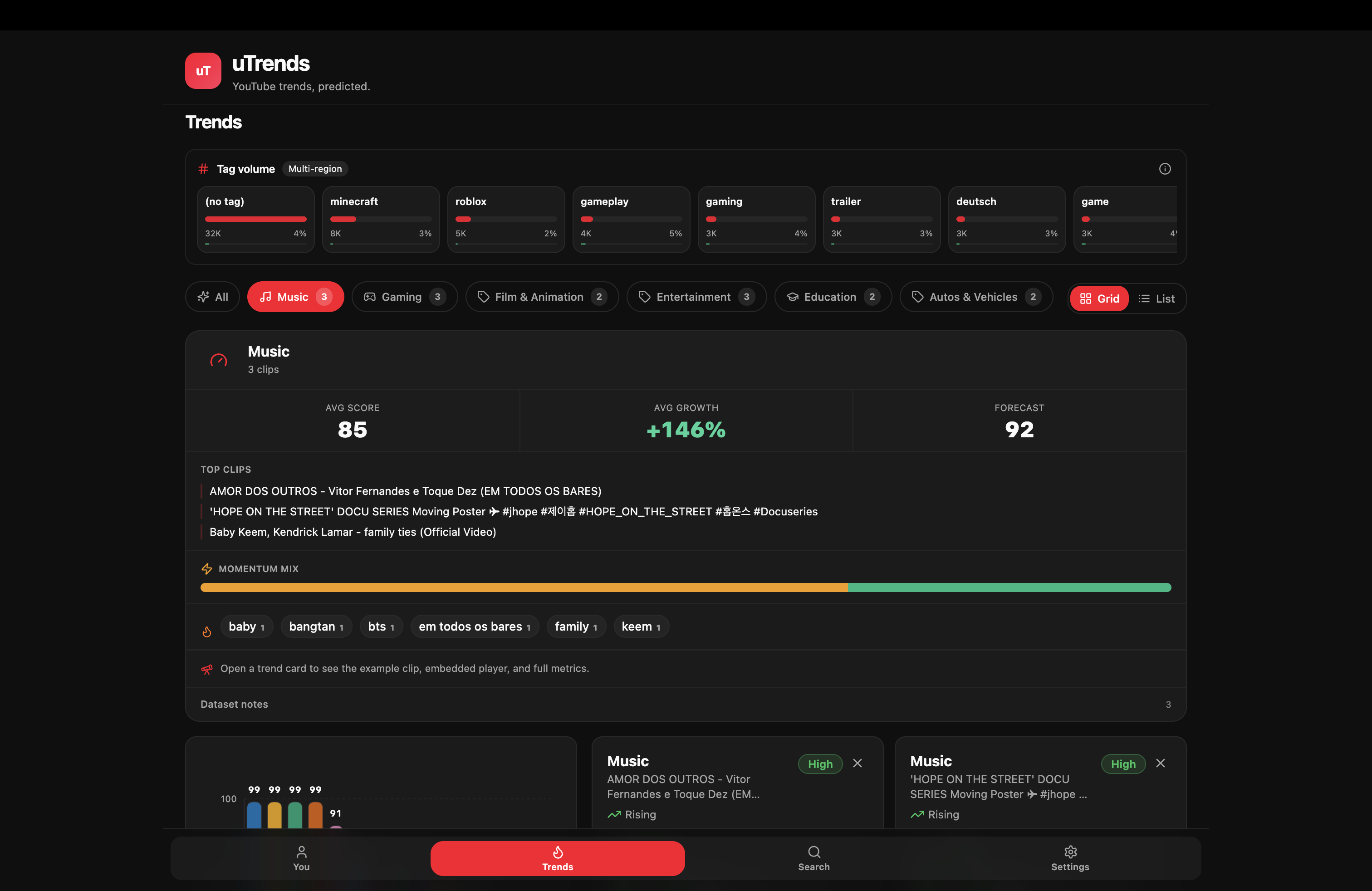
Task: Click the gameplay tag card
Action: point(631,219)
